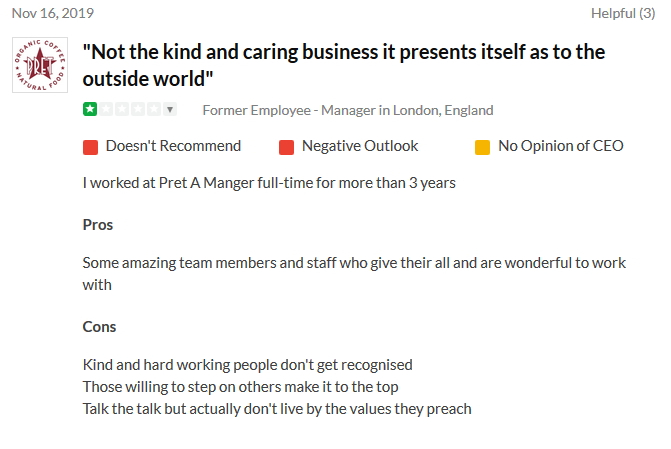671x449 pixels.
Task: Click the Cons section heading
Action: point(99,327)
